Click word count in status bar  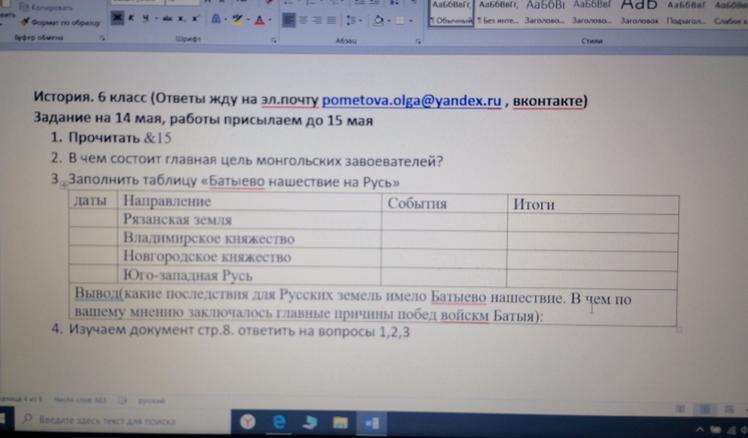point(80,400)
